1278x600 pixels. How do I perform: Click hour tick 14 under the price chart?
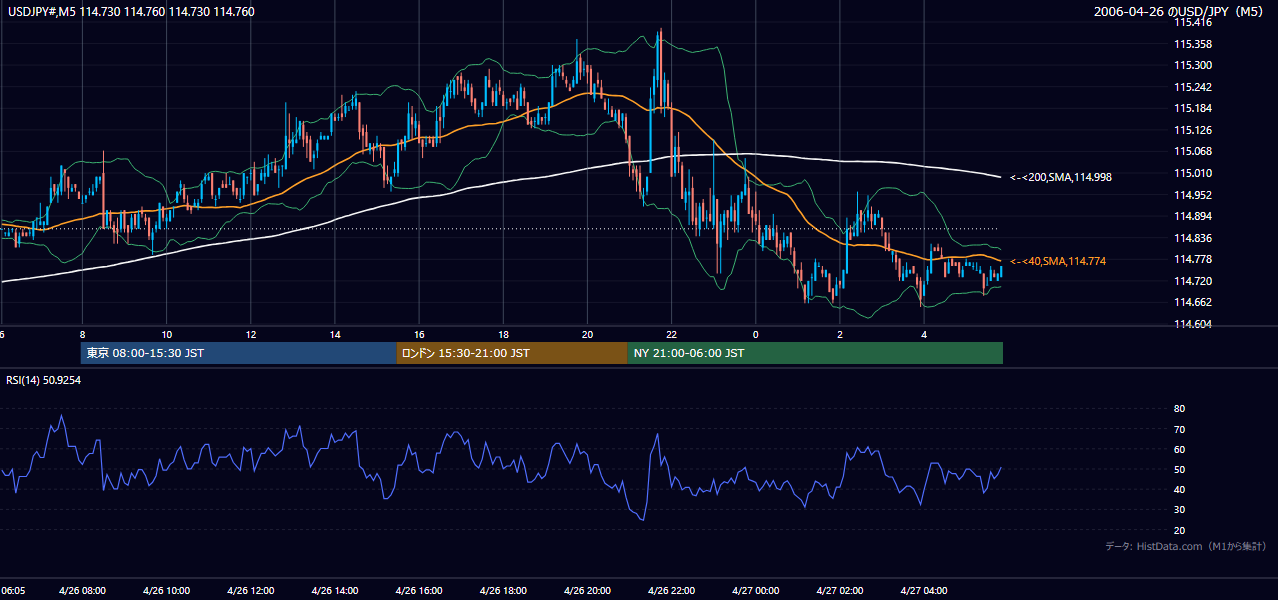335,335
